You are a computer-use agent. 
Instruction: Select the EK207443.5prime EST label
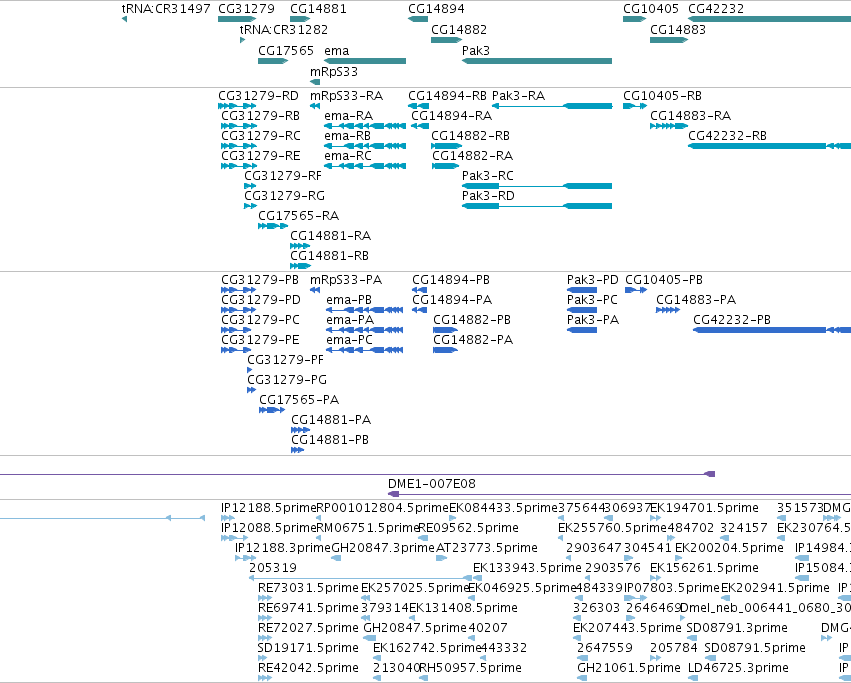(627, 628)
